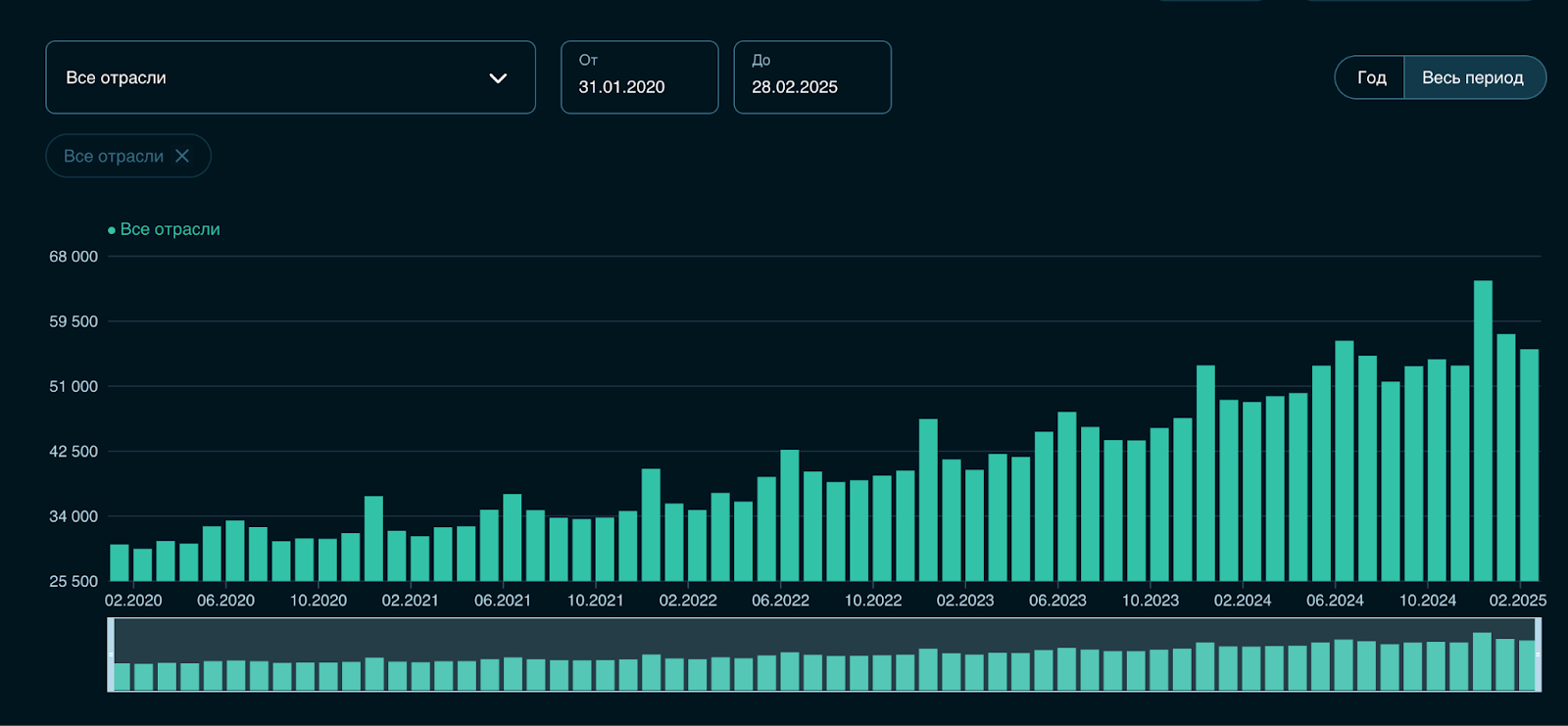Screen dimensions: 1568x726
Task: Click the first bar above 02.2020
Action: point(120,562)
